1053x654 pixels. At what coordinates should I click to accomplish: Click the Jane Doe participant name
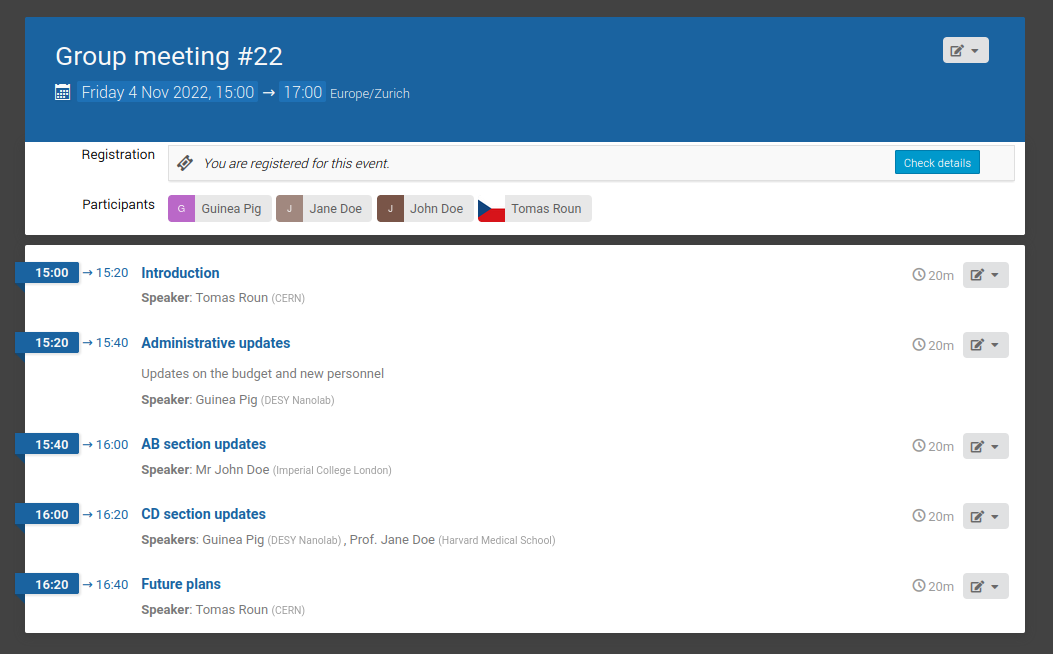pos(335,208)
